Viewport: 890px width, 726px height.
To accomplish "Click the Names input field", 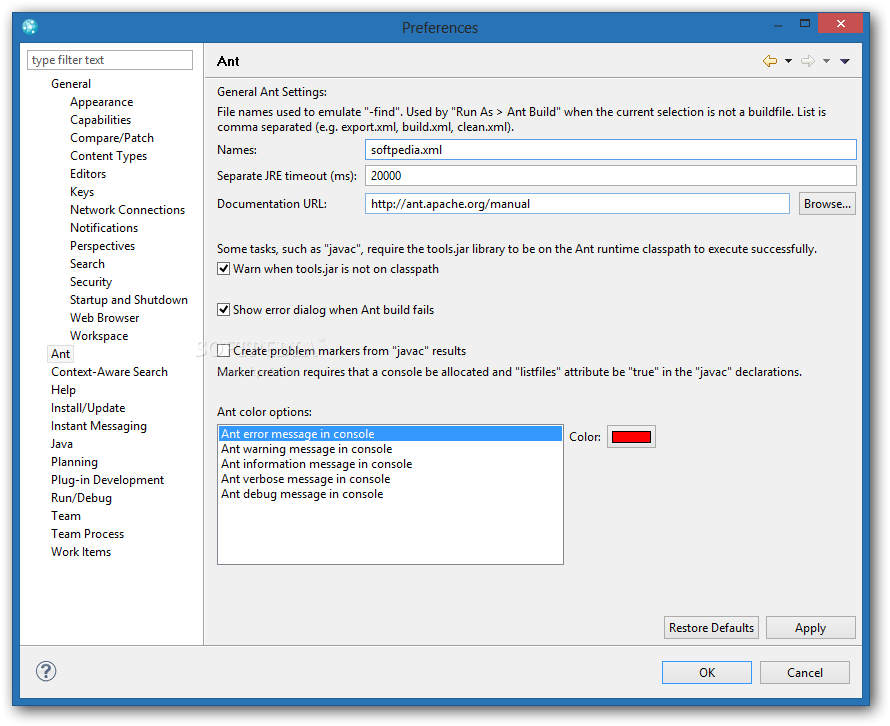I will pyautogui.click(x=611, y=150).
